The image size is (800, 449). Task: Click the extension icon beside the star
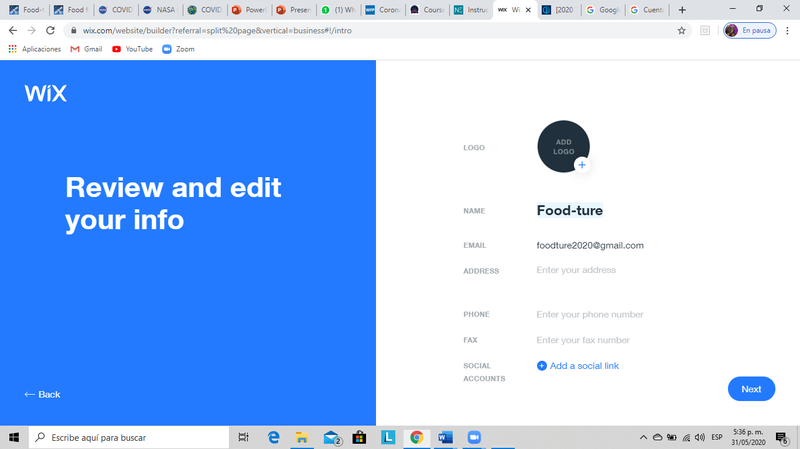point(705,31)
